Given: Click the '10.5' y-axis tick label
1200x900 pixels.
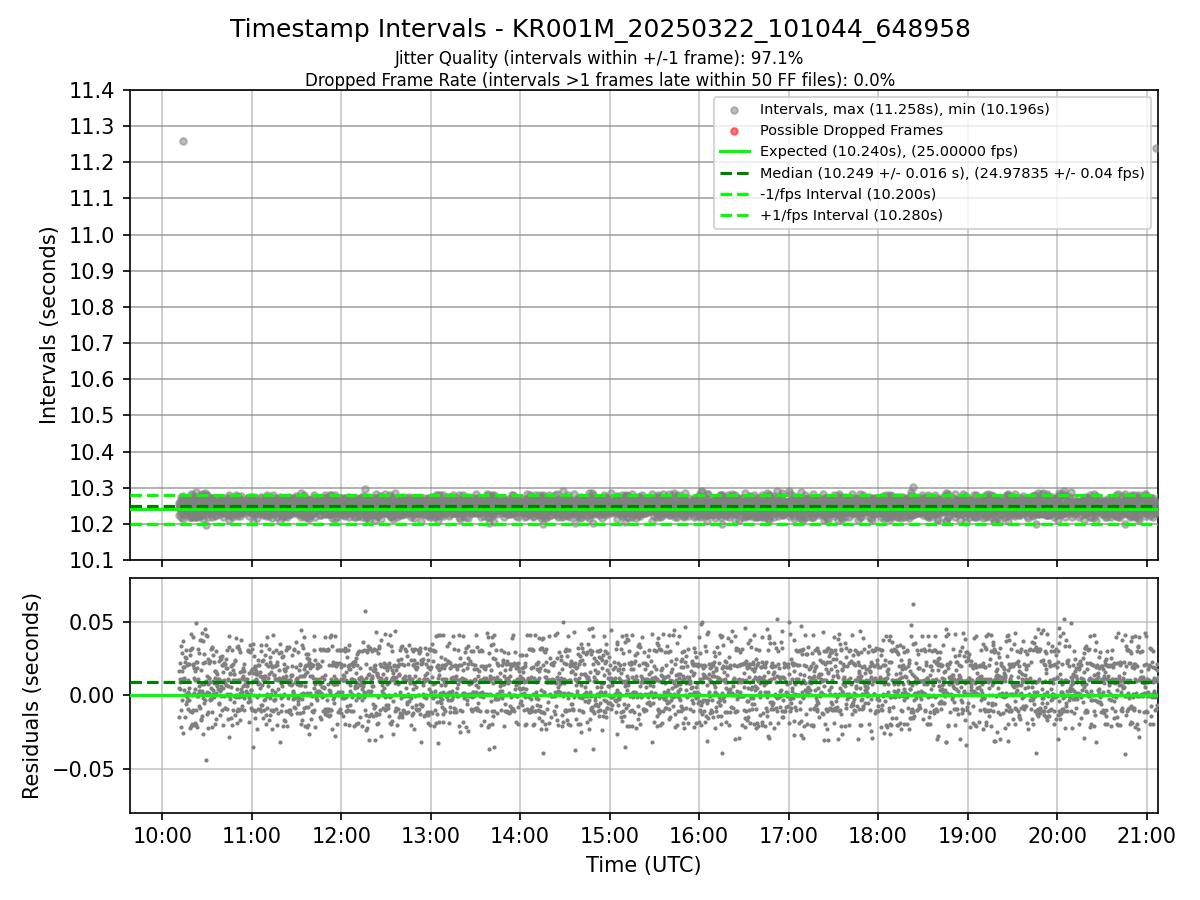Looking at the screenshot, I should (x=91, y=416).
